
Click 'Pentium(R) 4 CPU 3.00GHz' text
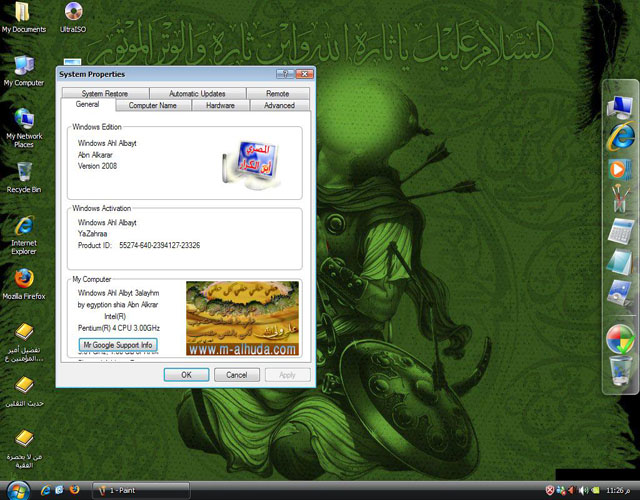(x=119, y=328)
